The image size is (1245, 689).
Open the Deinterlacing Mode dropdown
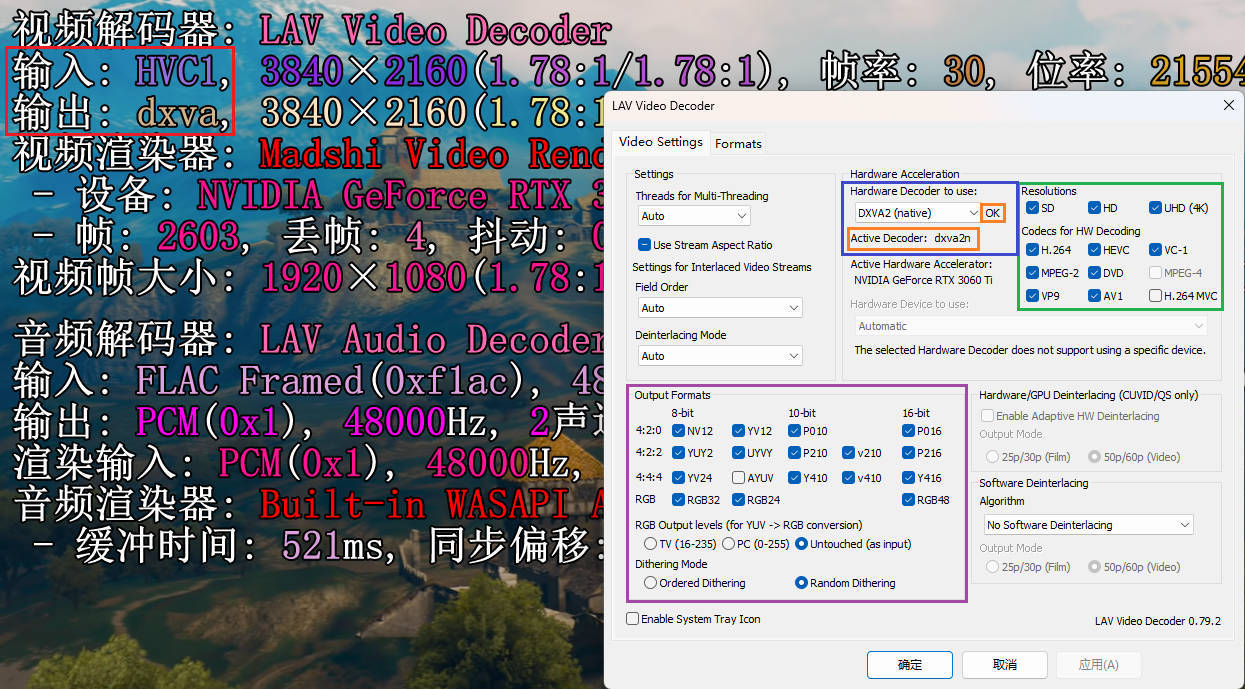720,356
